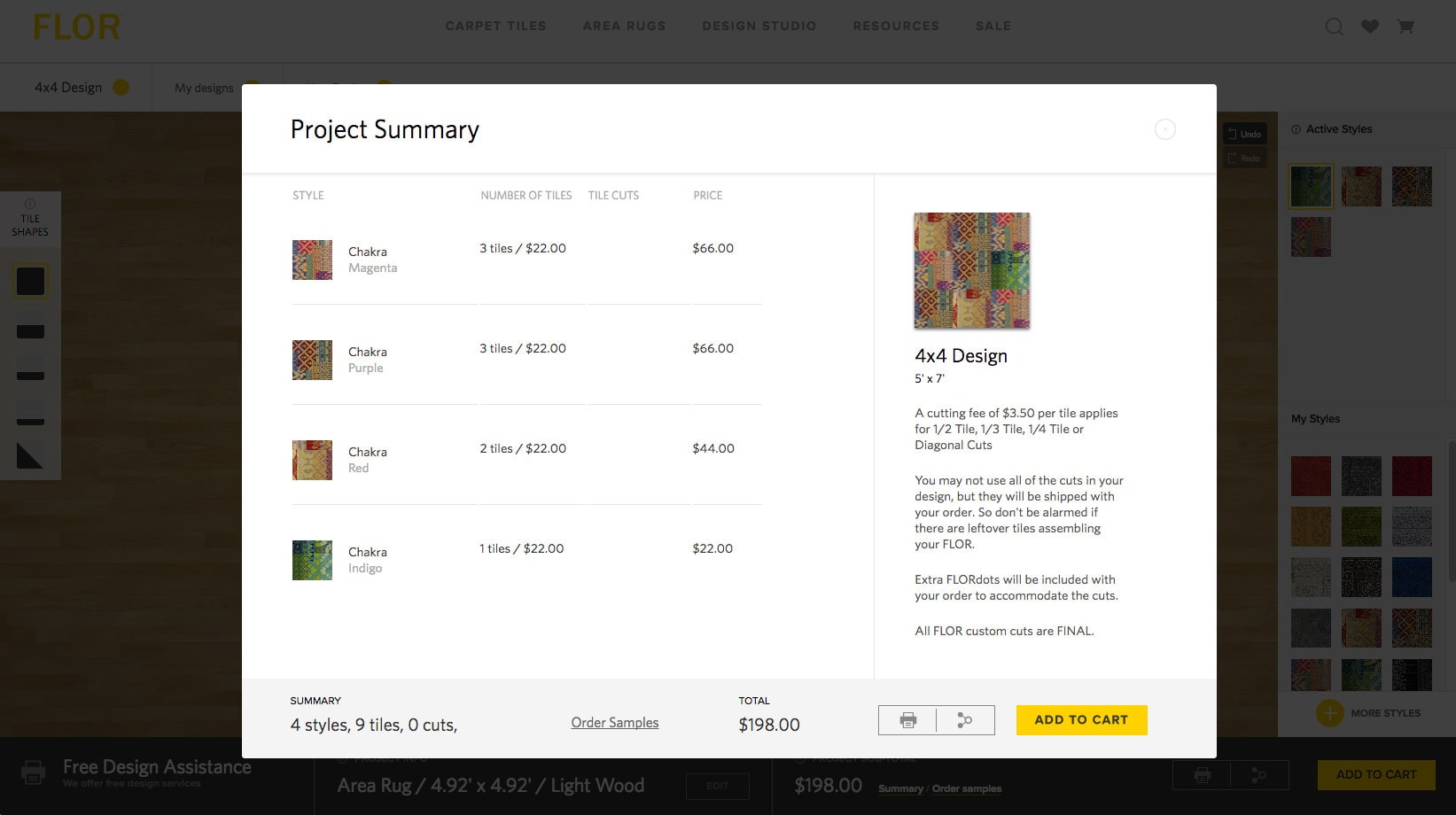
Task: Pick the mustard yellow swatch in My Styles
Action: 1311,526
